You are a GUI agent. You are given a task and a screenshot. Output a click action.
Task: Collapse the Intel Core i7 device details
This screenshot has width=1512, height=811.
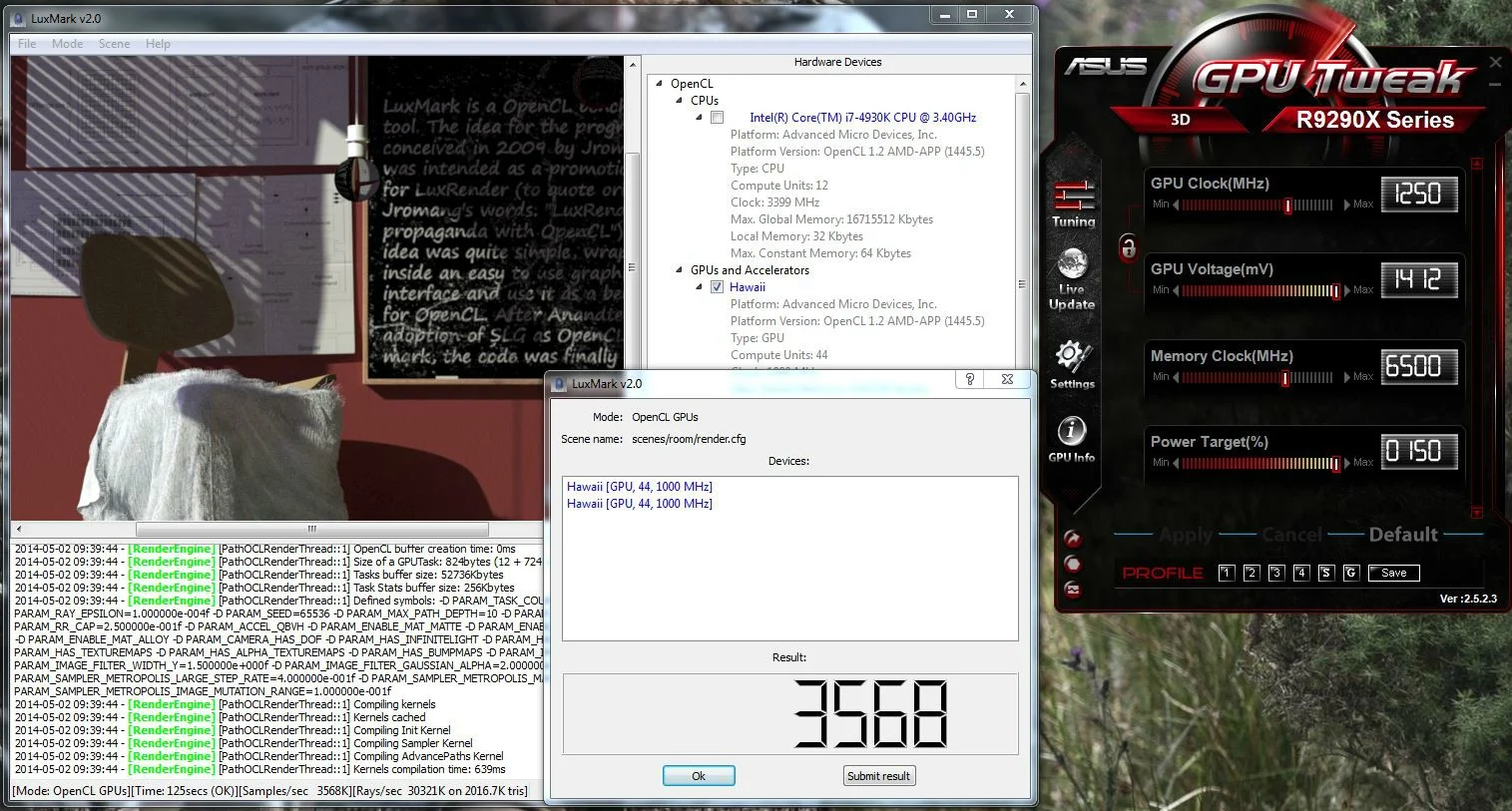coord(699,118)
